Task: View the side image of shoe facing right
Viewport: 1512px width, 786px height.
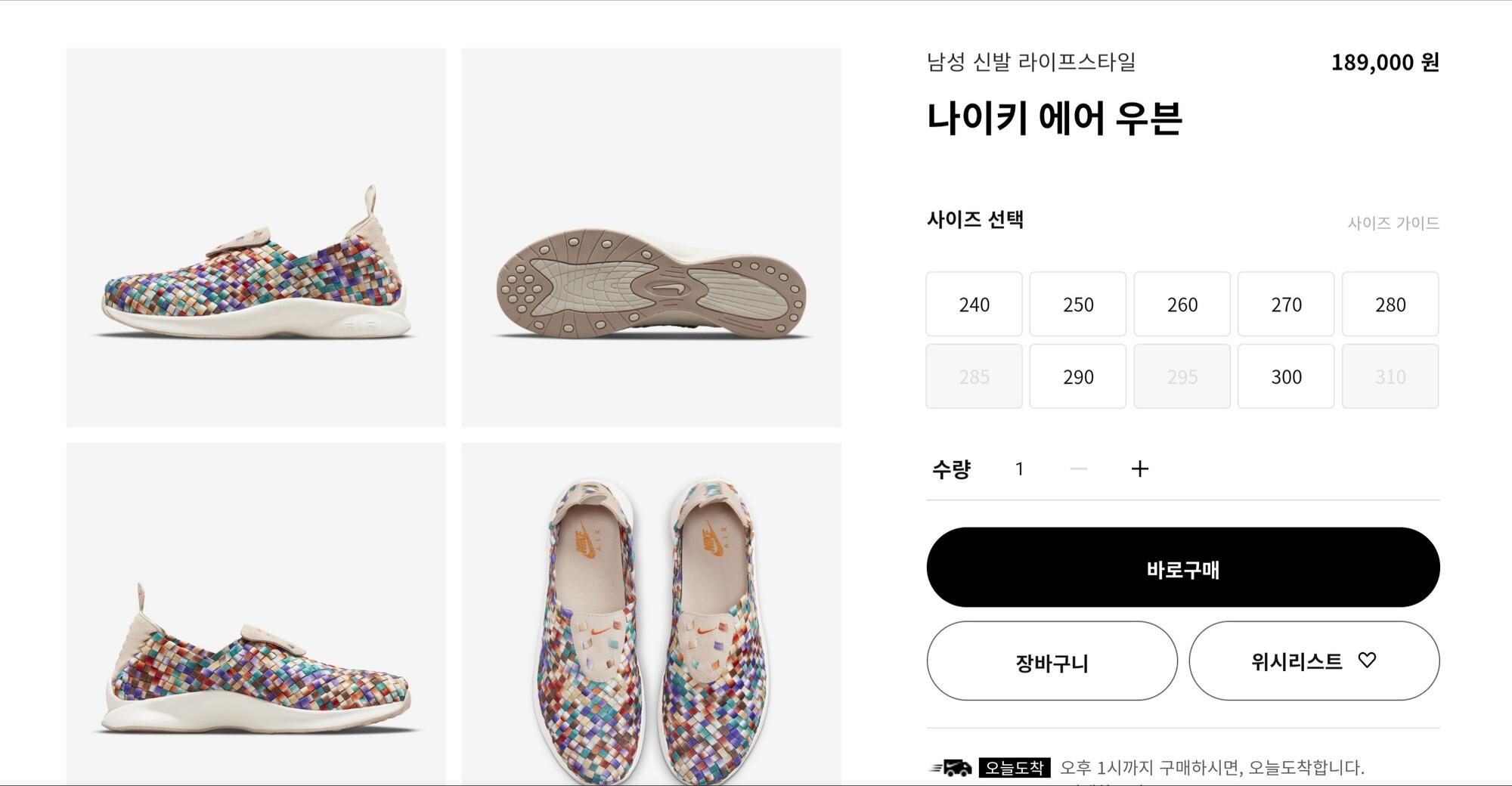Action: [256, 614]
